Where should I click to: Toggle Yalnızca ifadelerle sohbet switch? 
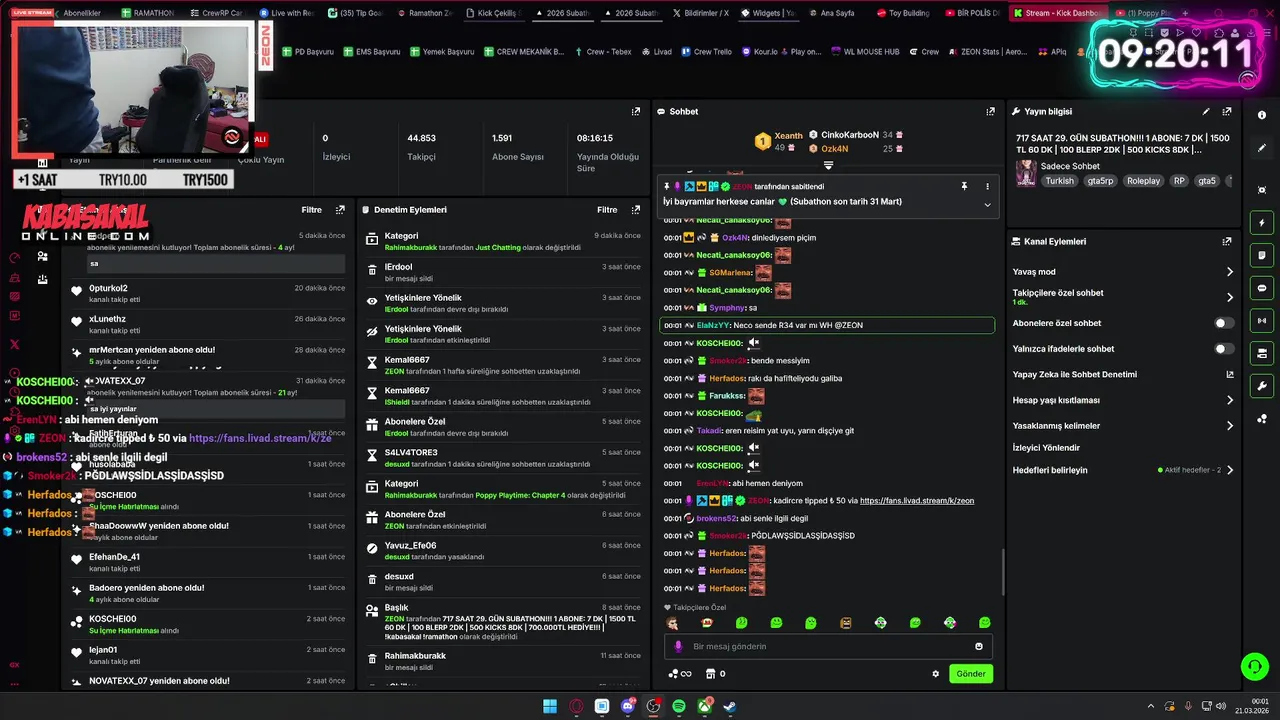(1223, 349)
